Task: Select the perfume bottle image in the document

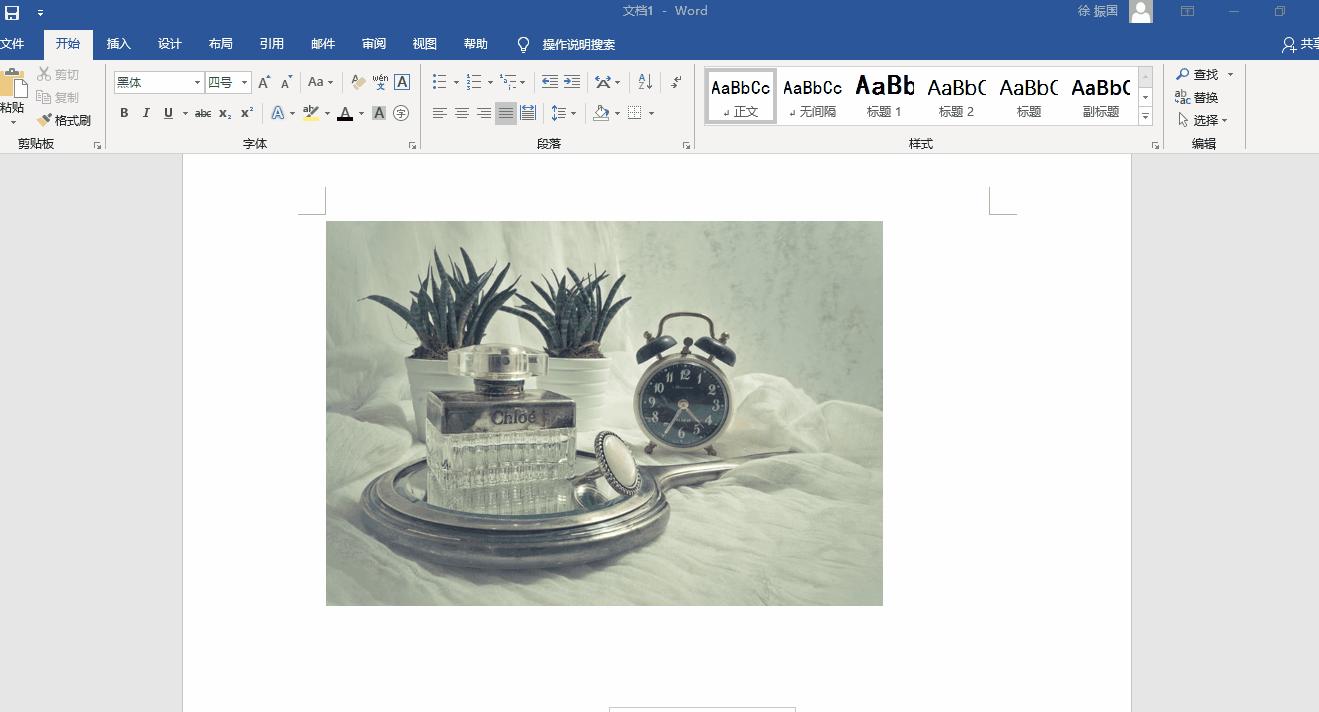Action: pyautogui.click(x=604, y=412)
